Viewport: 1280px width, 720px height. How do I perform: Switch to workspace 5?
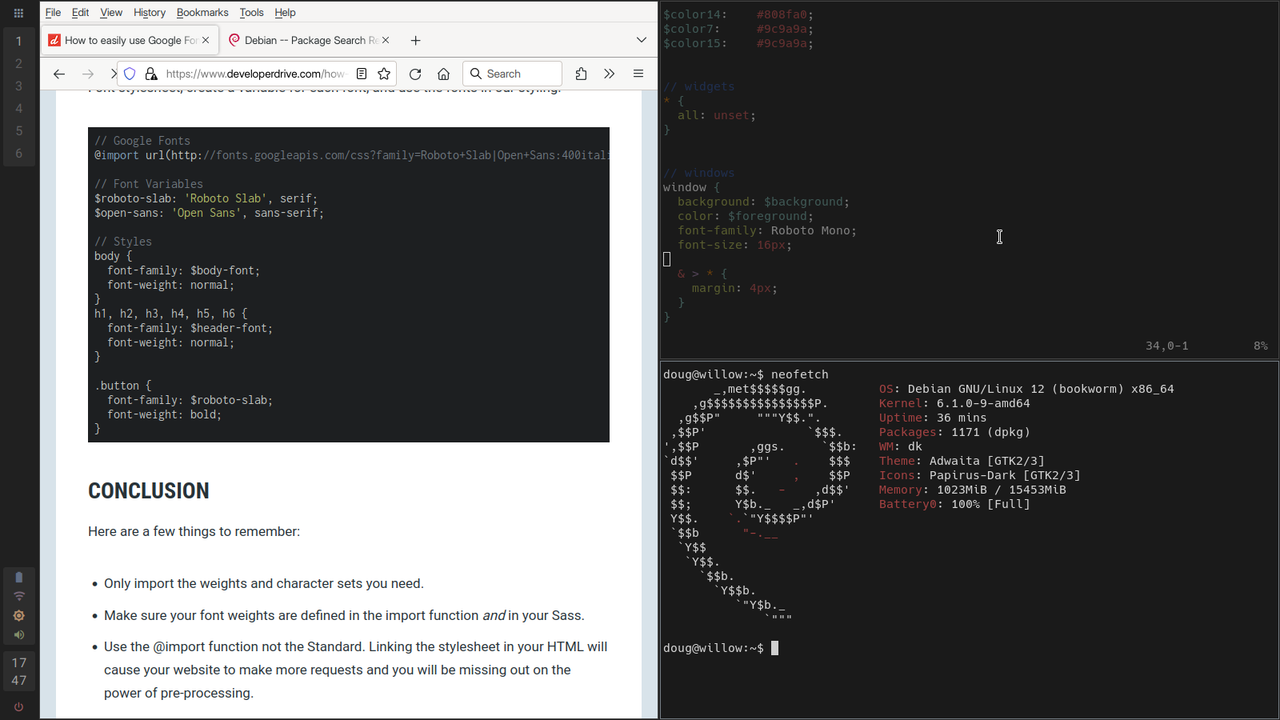click(x=18, y=131)
